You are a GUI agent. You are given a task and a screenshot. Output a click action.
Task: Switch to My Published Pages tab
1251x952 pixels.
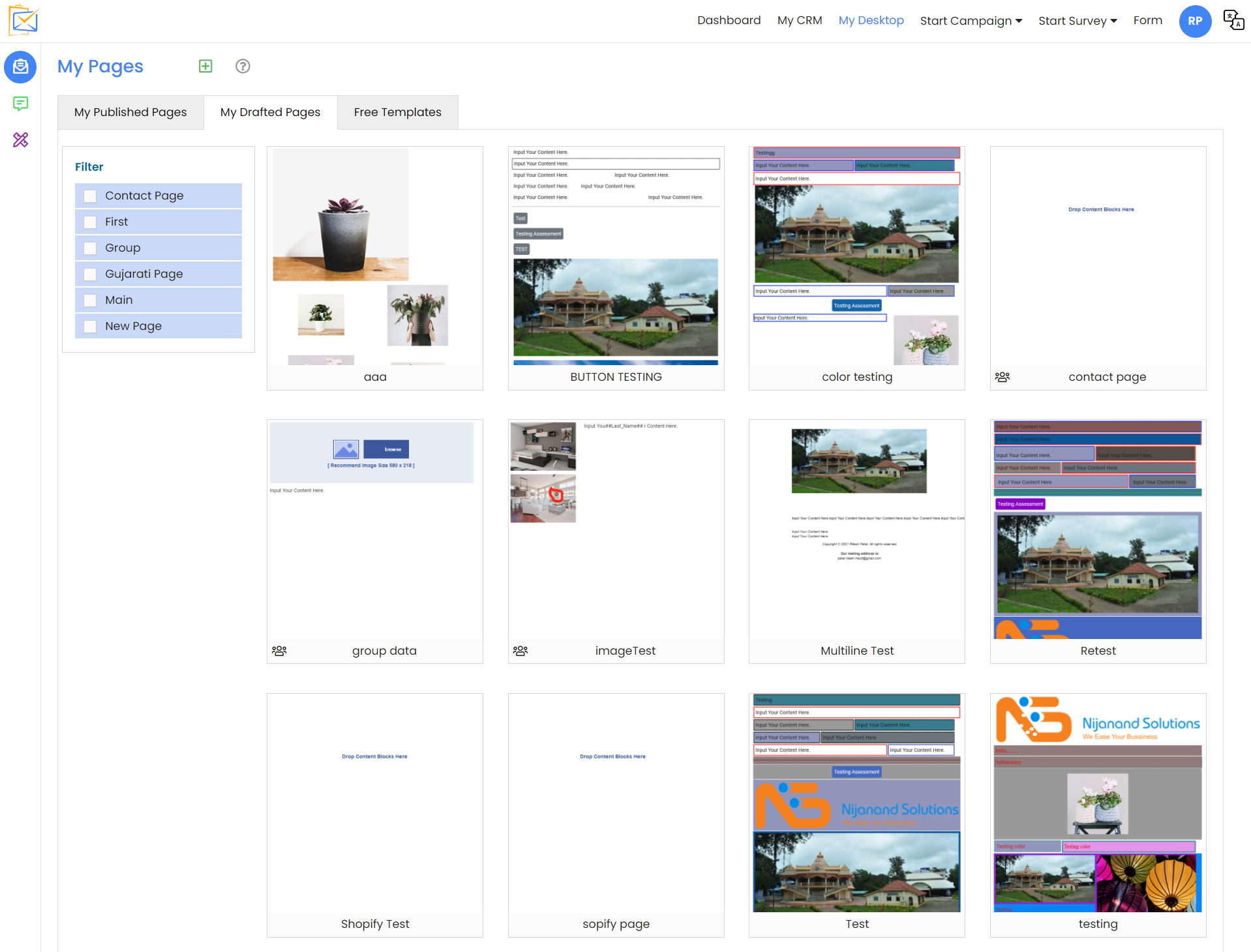130,112
